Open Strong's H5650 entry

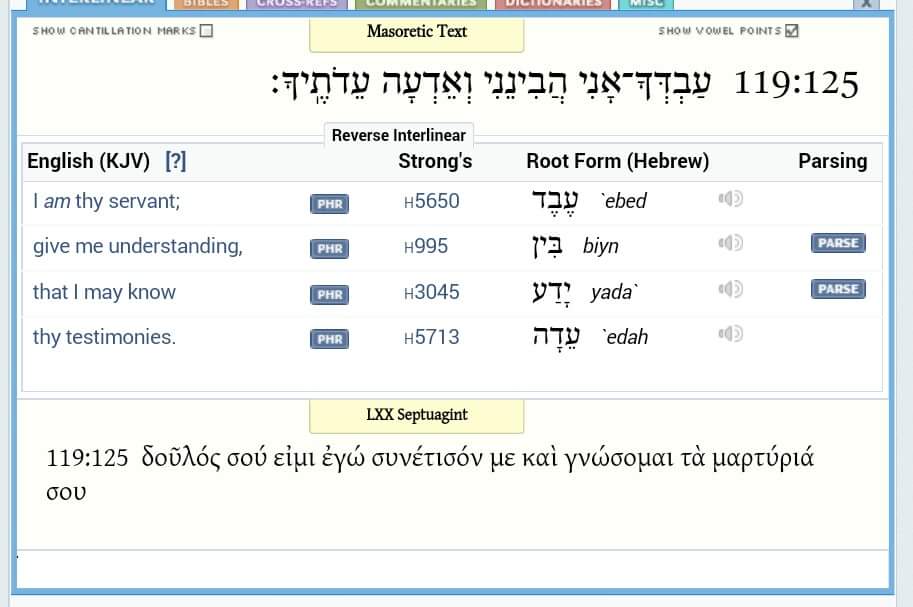(432, 201)
